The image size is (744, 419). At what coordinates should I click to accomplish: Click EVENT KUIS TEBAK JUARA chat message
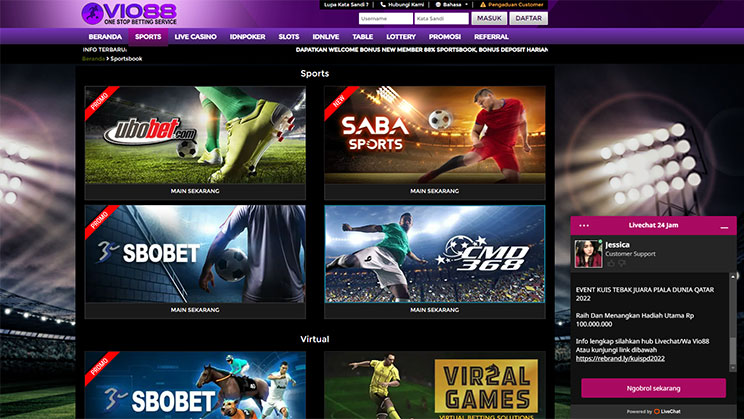(x=645, y=294)
